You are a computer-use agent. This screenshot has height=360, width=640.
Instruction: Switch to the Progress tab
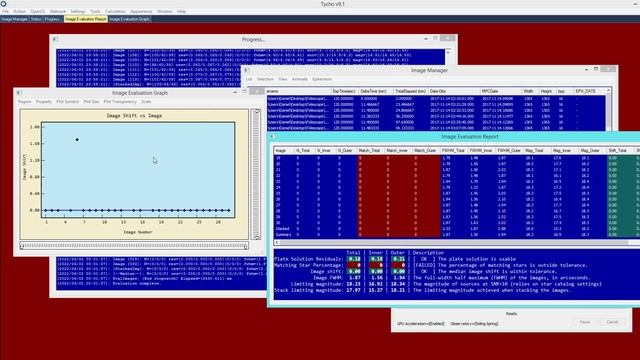click(x=53, y=19)
